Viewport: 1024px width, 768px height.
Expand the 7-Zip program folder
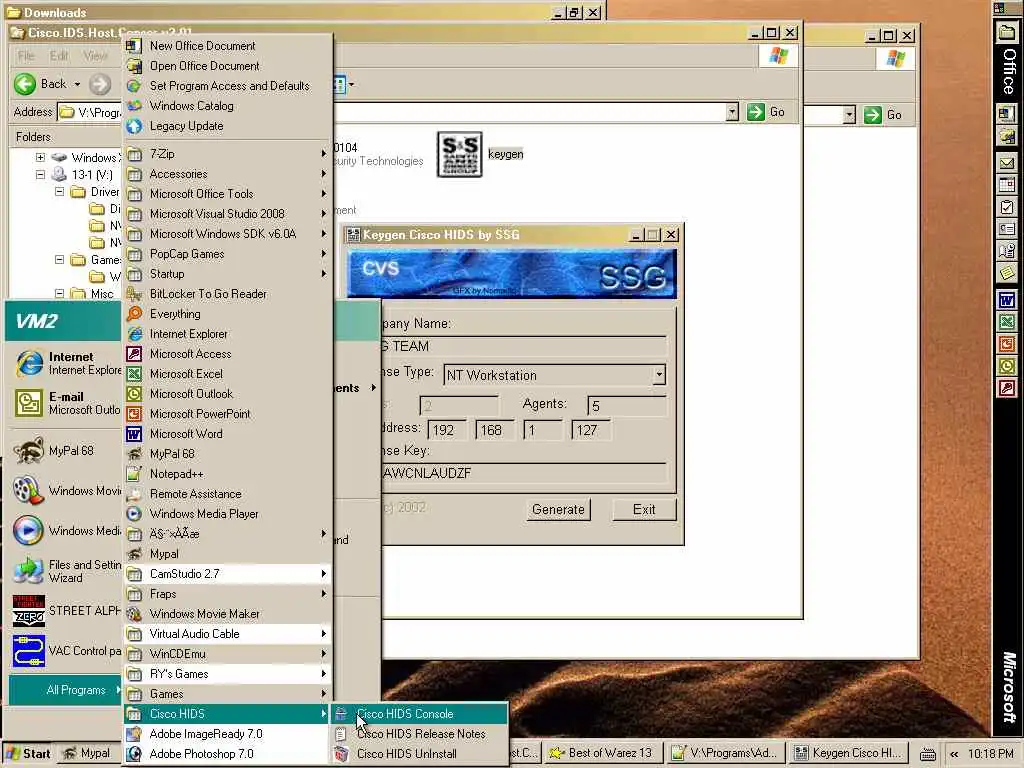(227, 154)
